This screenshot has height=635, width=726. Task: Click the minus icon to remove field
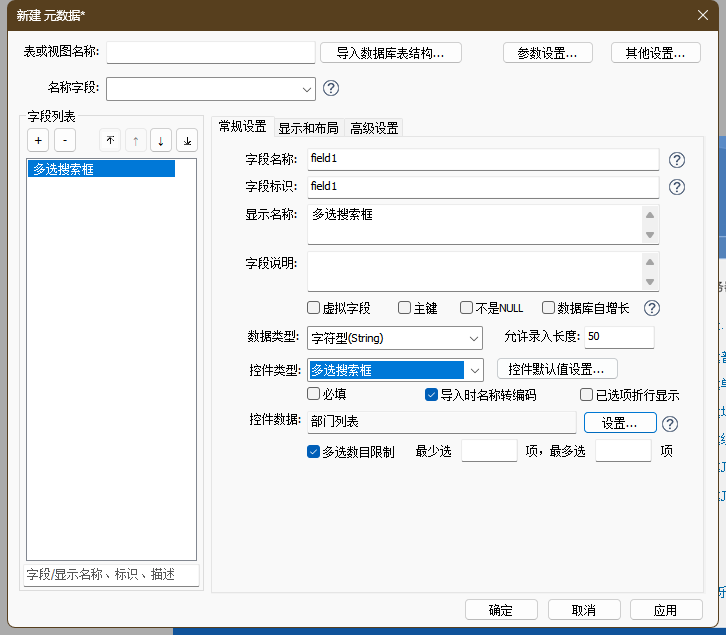coord(63,141)
